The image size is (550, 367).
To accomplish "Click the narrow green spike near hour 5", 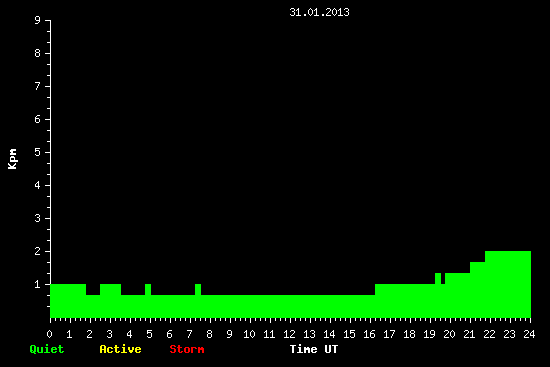I will pyautogui.click(x=148, y=290).
